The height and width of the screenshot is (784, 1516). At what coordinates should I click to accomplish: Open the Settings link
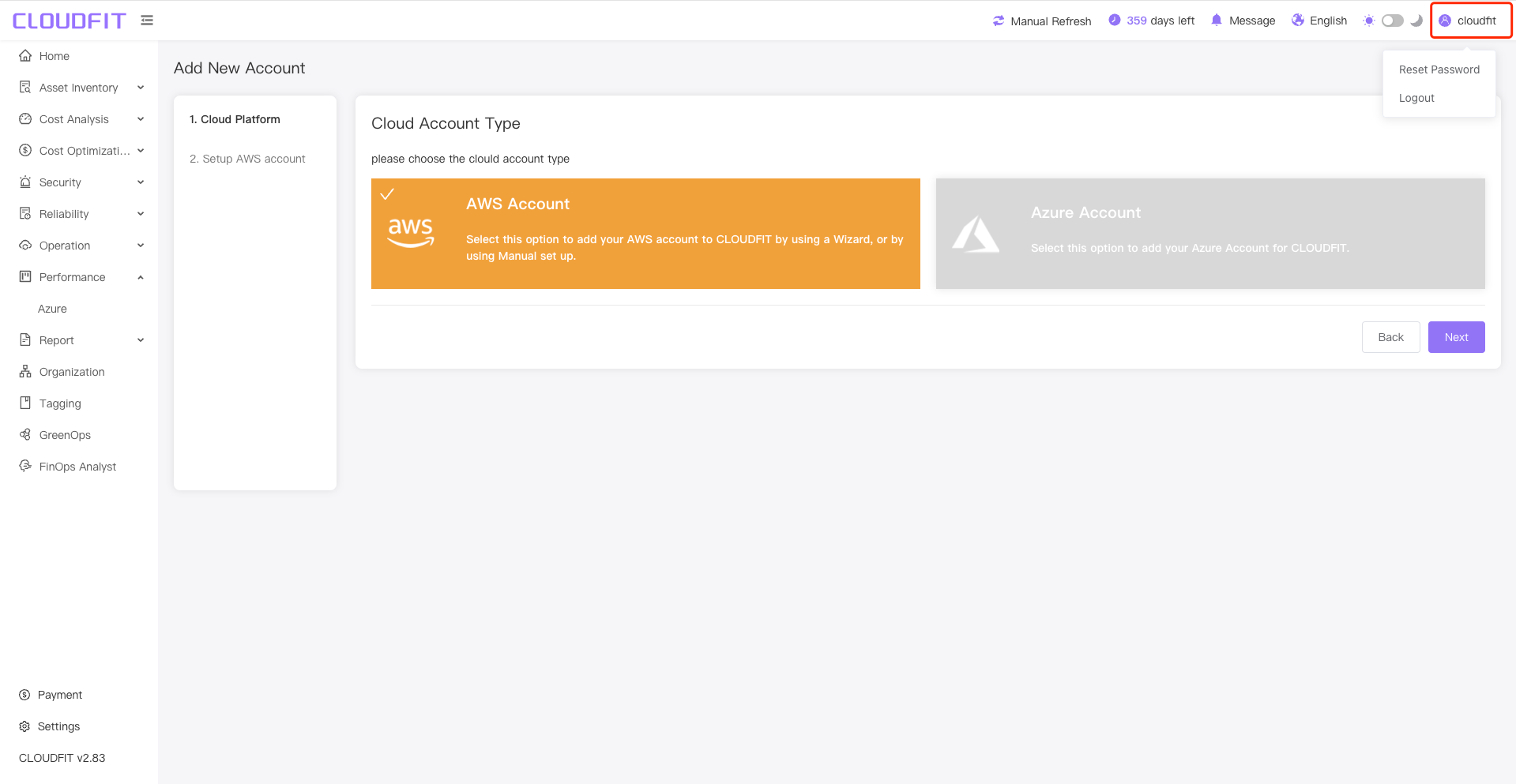click(x=59, y=726)
